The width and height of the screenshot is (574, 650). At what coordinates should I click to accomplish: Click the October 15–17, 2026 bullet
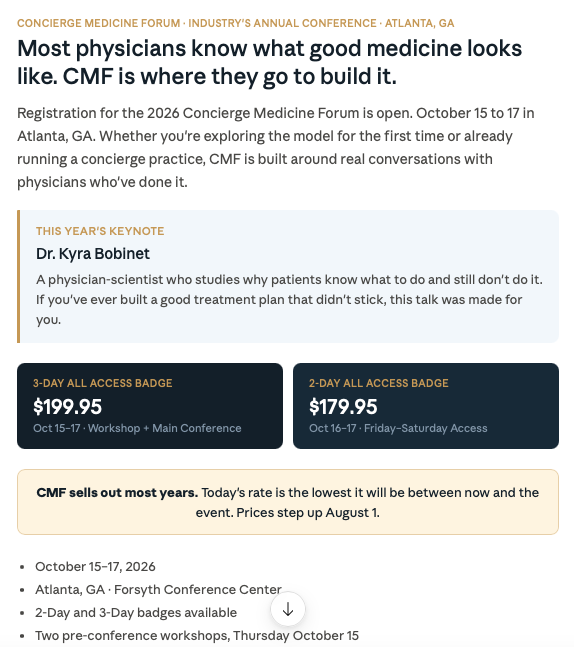(95, 566)
